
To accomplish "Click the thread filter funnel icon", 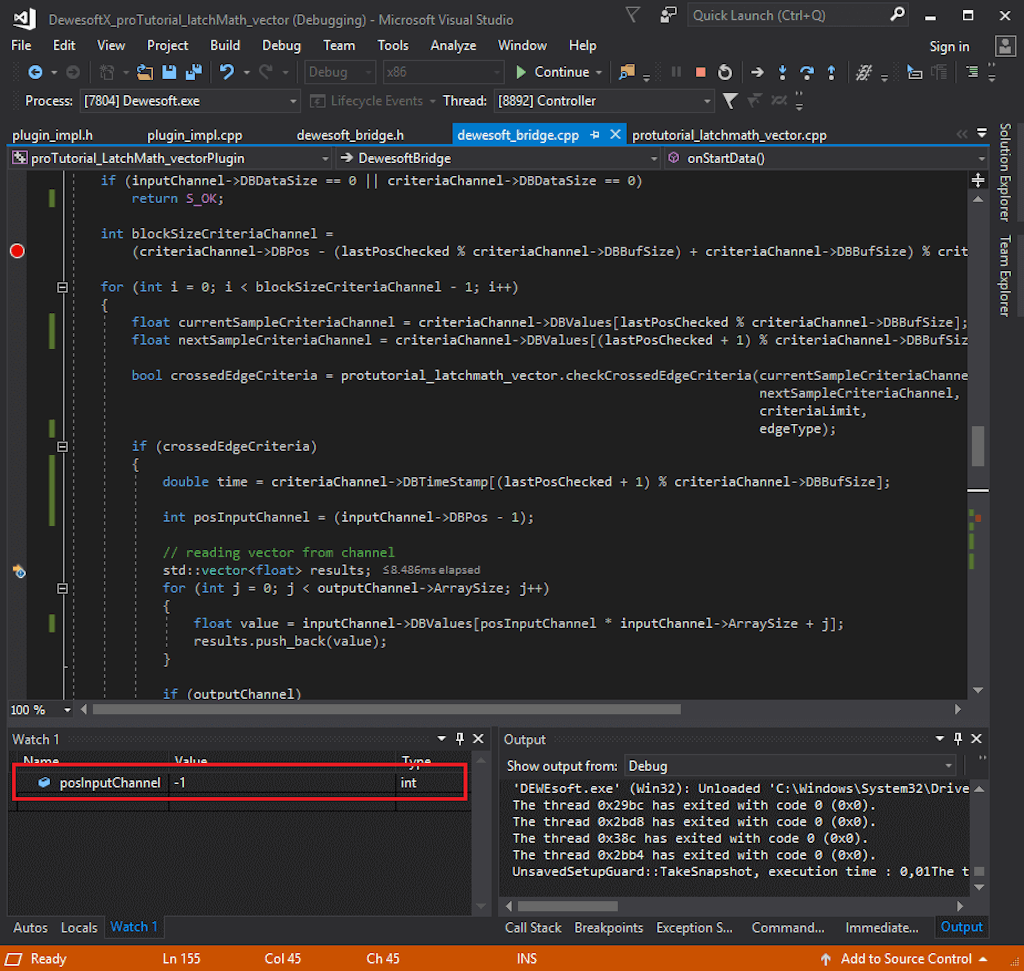I will click(730, 101).
